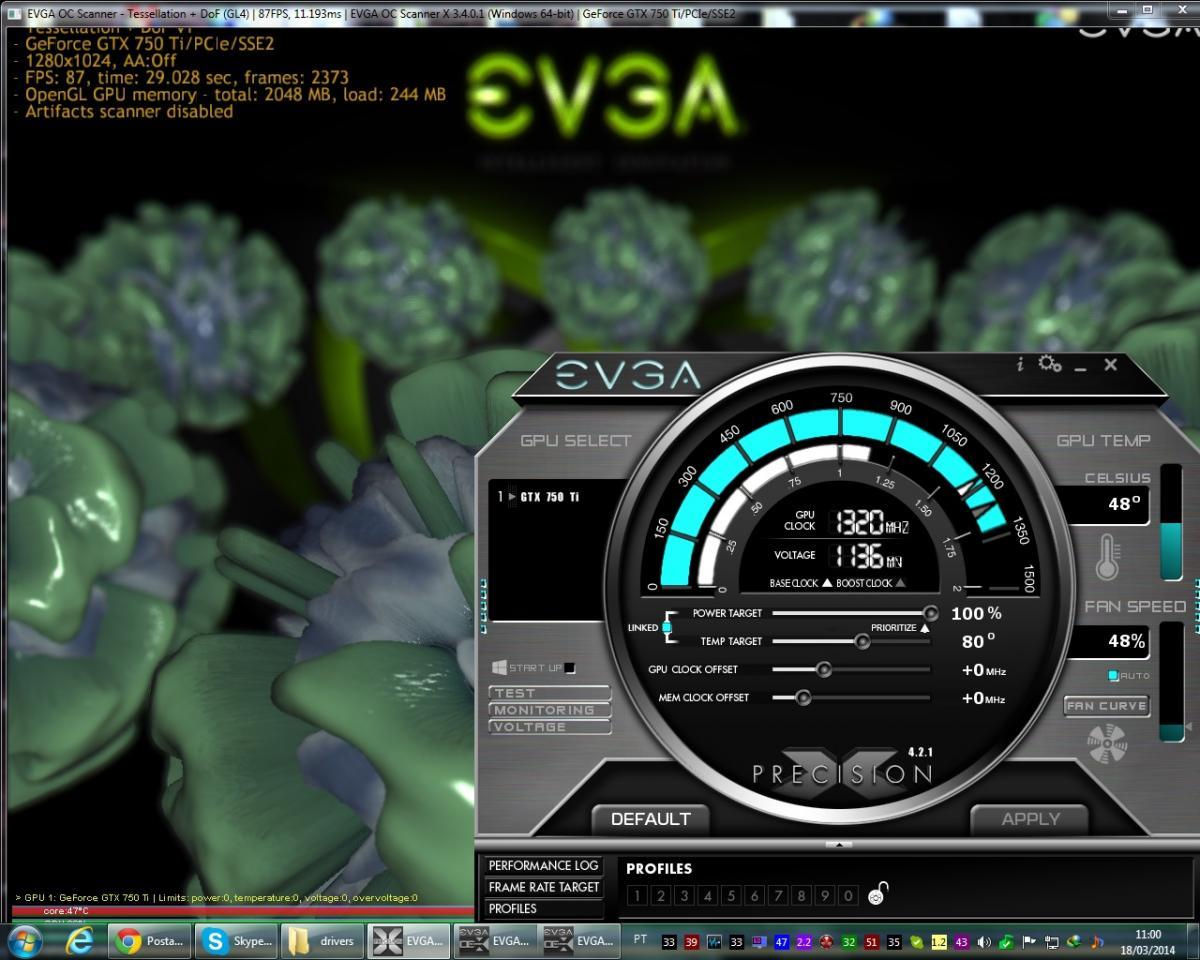Image resolution: width=1200 pixels, height=960 pixels.
Task: Click the 80° temp target value
Action: [979, 641]
